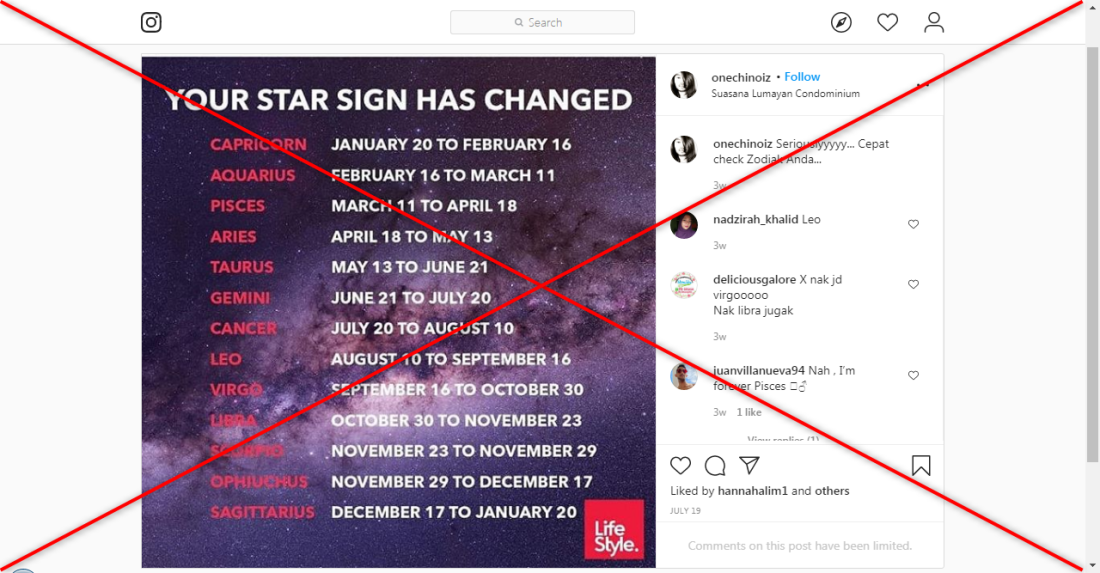Open hannahalim1 profile in likes
Image resolution: width=1100 pixels, height=573 pixels.
[753, 491]
